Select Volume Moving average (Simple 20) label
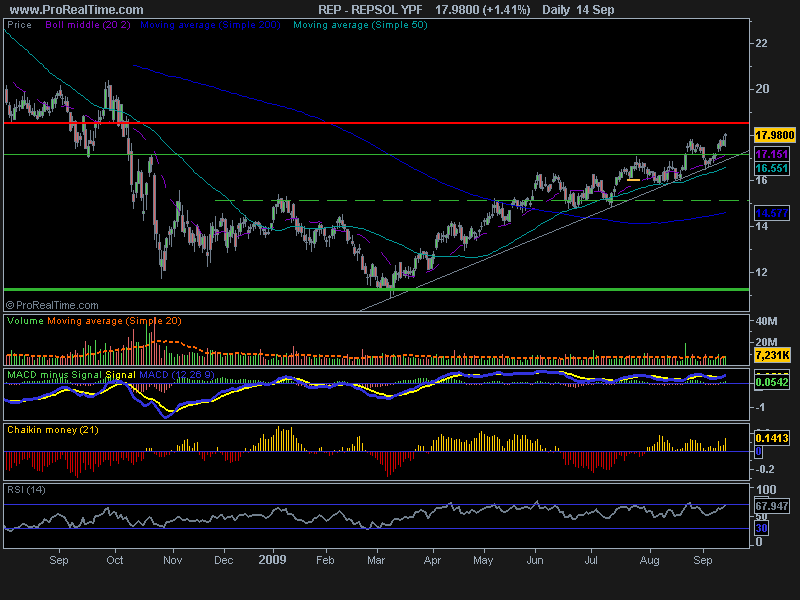Screen dimensions: 800x600 click(x=114, y=321)
